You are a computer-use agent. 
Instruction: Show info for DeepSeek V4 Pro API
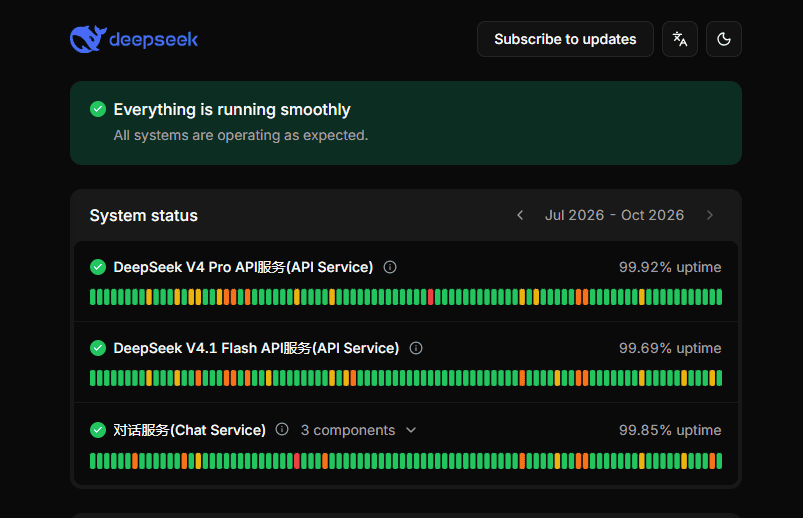tap(390, 267)
